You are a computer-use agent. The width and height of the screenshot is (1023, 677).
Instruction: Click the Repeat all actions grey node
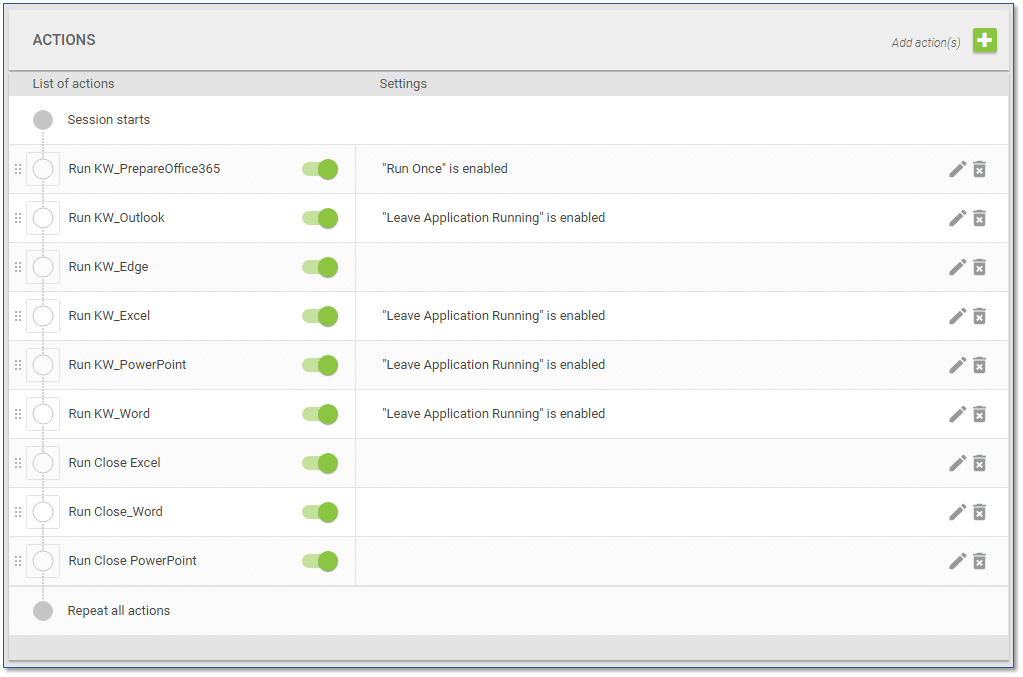(x=43, y=611)
